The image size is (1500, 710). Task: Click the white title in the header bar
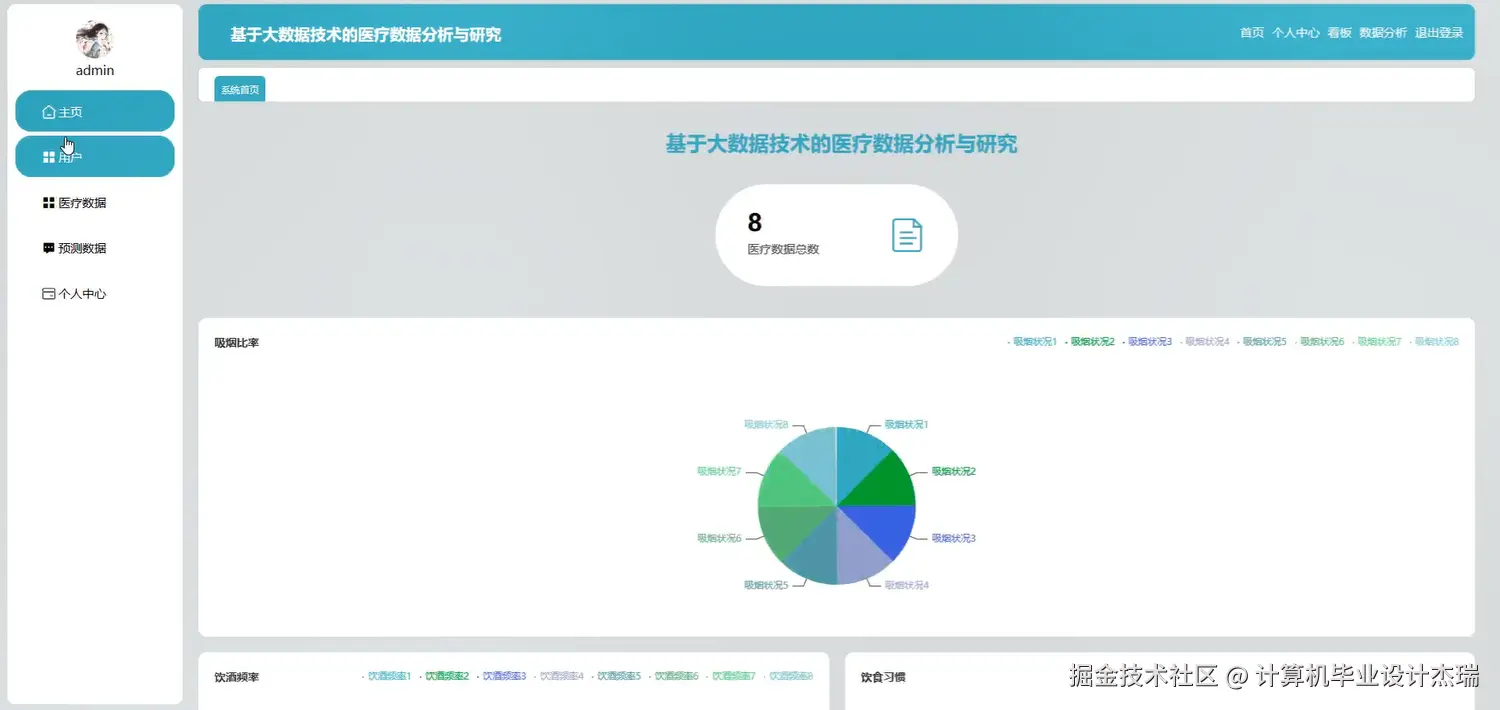pyautogui.click(x=366, y=34)
